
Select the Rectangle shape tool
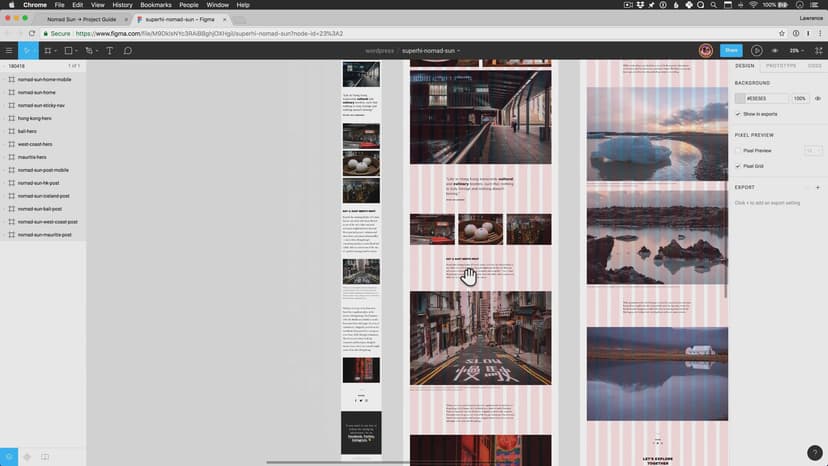pos(68,50)
